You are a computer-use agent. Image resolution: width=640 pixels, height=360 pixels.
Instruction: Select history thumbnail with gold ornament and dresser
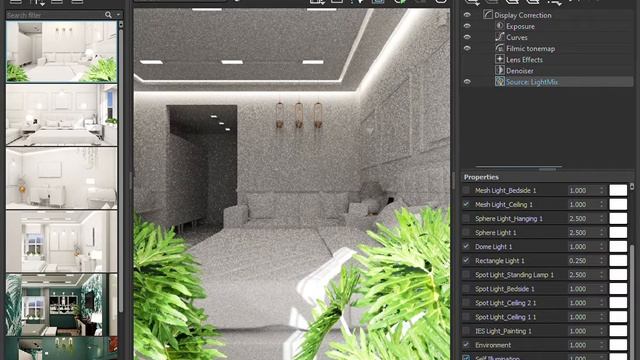tap(62, 178)
